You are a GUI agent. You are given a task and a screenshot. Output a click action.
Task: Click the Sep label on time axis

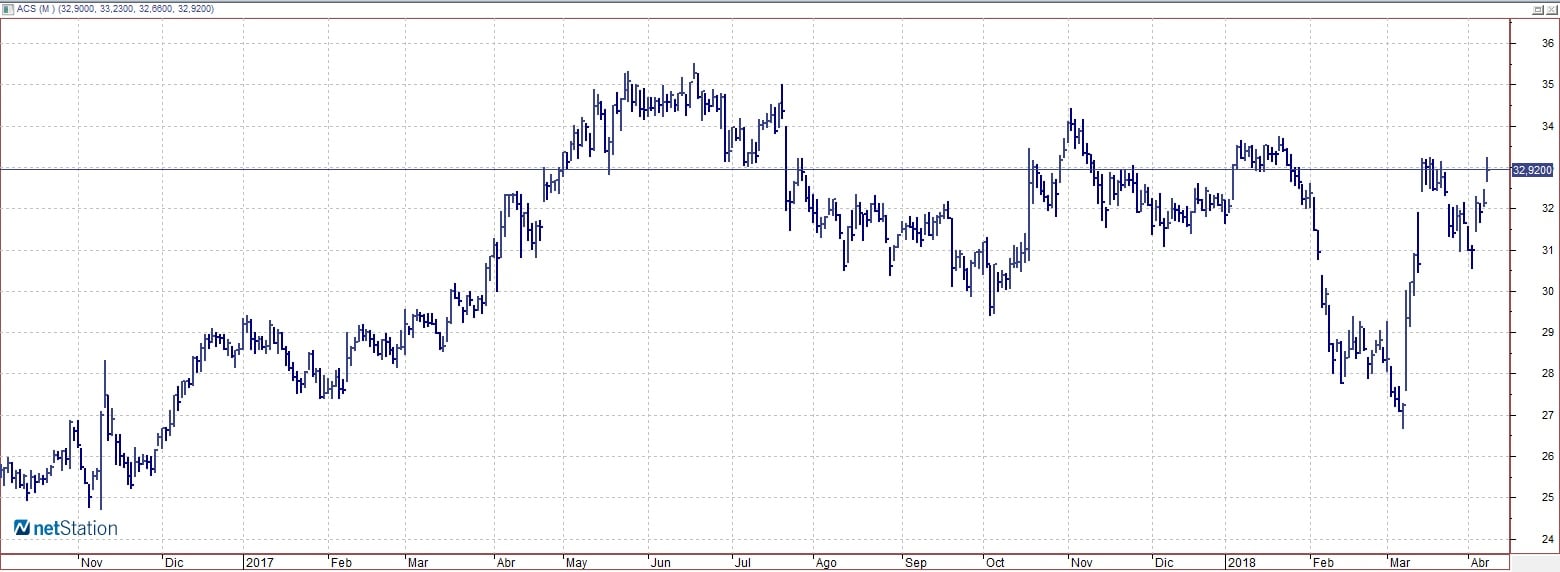pyautogui.click(x=916, y=563)
